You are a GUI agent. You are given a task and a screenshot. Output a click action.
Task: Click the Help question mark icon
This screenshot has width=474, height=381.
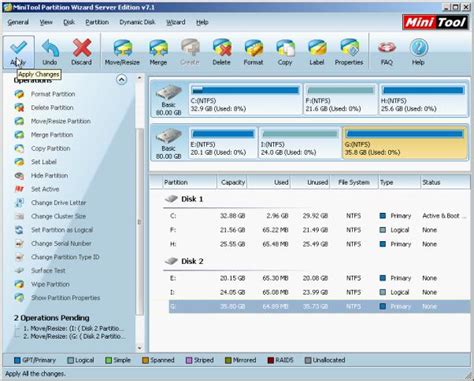(418, 52)
